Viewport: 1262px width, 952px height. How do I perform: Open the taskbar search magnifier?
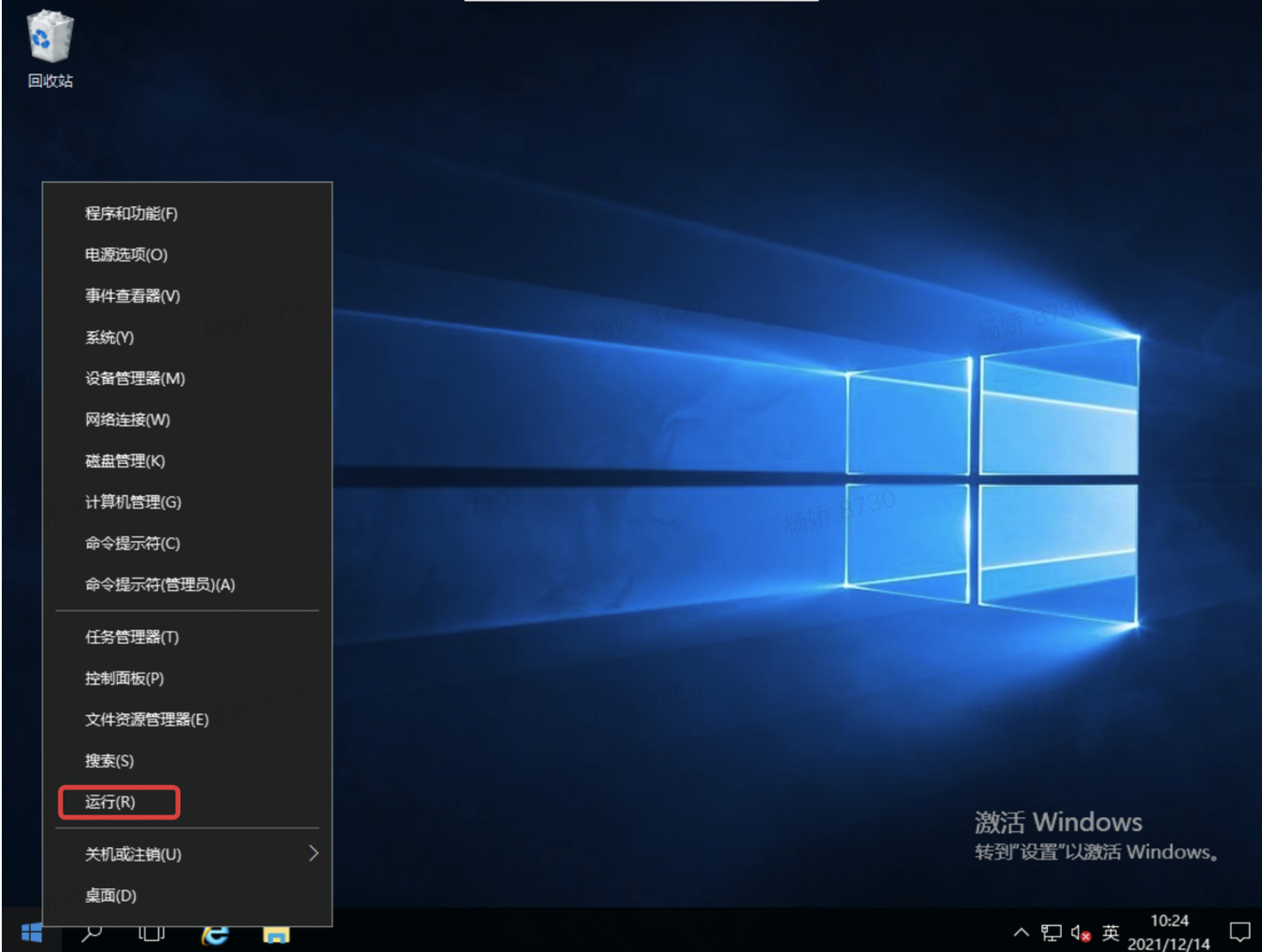coord(91,933)
